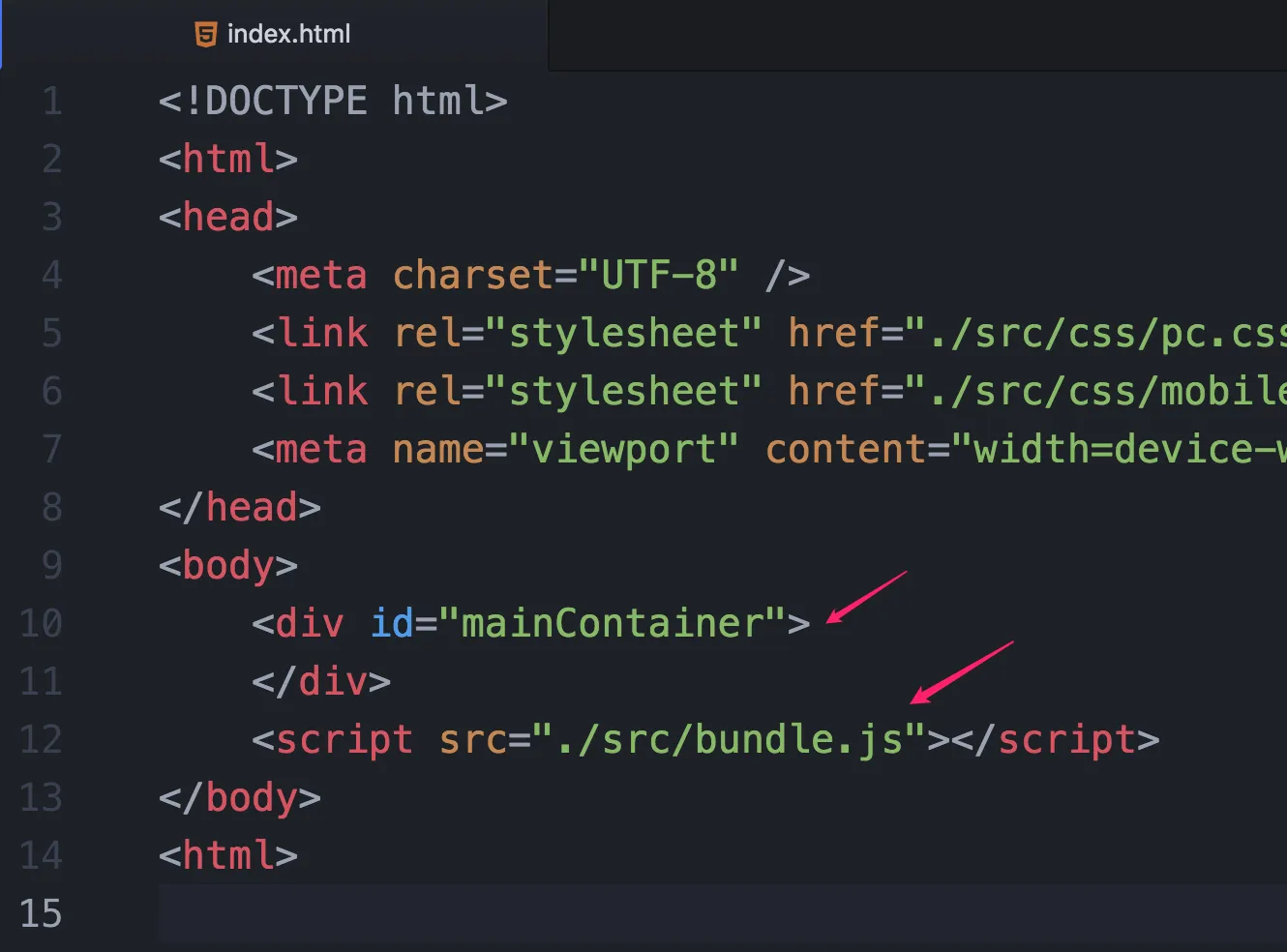Click line number 15 in the gutter
This screenshot has height=952, width=1287.
tap(41, 914)
